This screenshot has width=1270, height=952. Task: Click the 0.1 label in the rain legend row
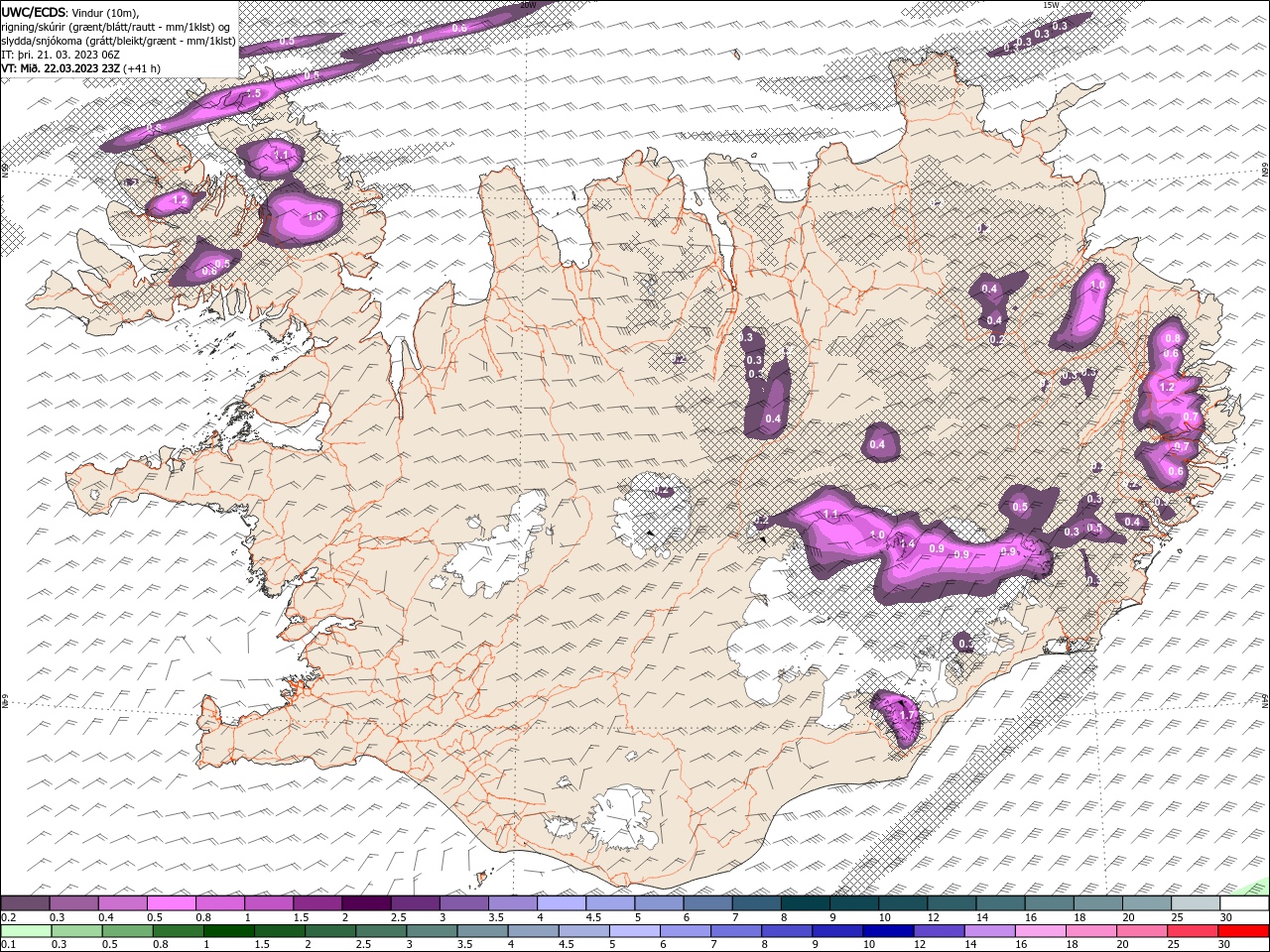(7, 945)
